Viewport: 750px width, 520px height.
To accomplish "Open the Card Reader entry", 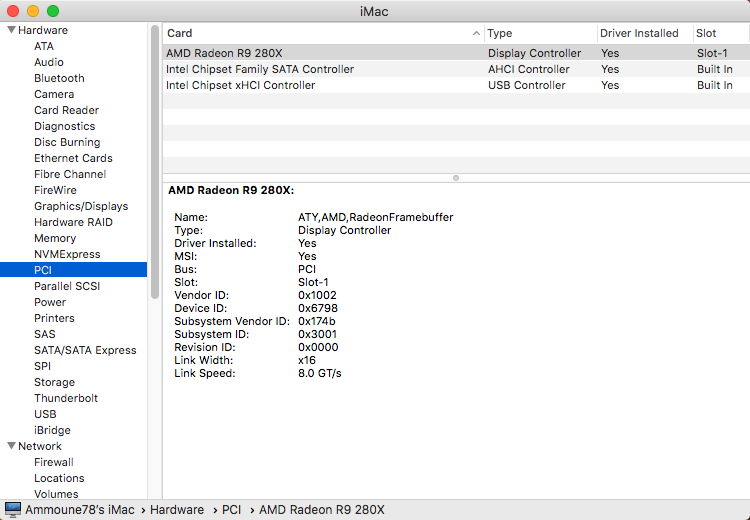I will [x=66, y=110].
